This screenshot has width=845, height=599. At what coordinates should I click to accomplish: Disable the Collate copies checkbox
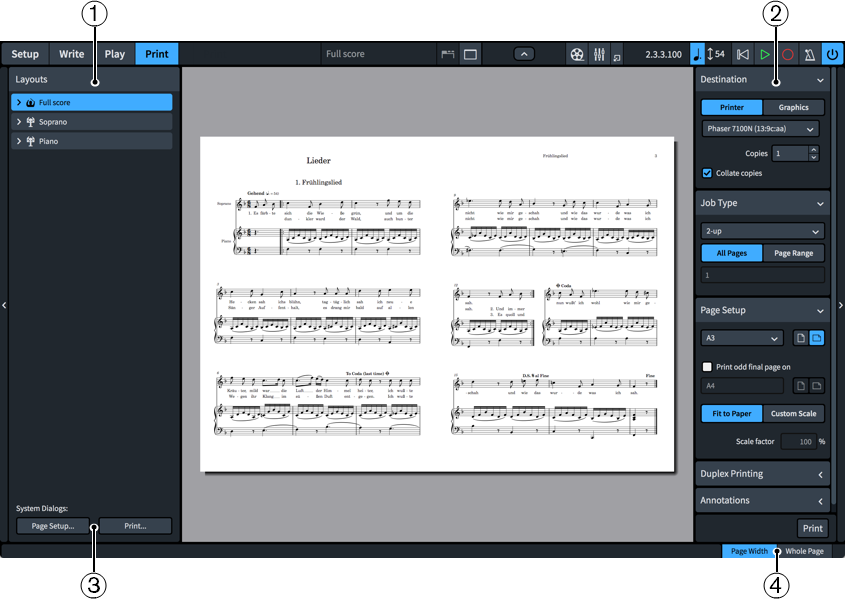pos(708,173)
